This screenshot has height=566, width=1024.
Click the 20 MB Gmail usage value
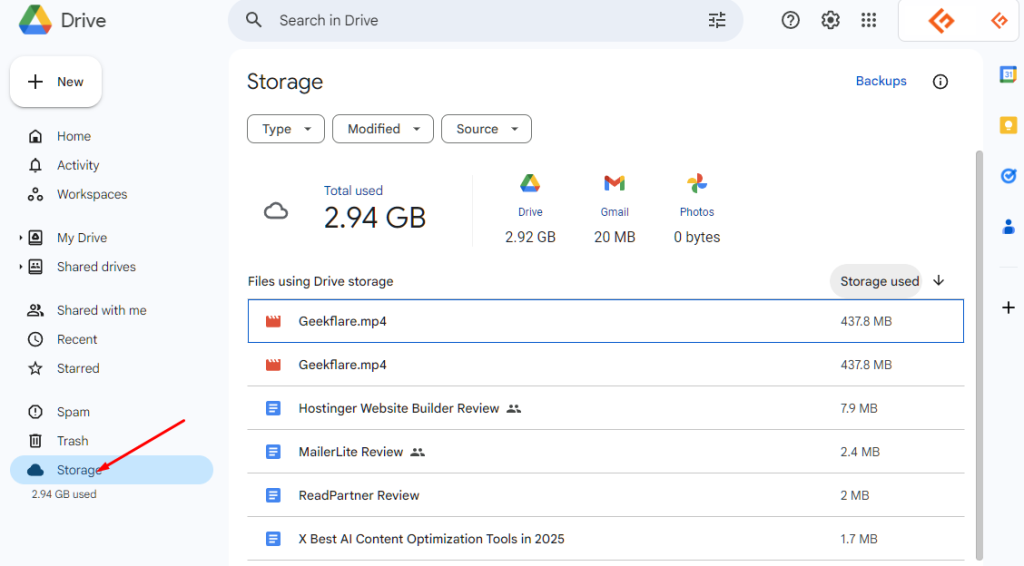point(614,237)
